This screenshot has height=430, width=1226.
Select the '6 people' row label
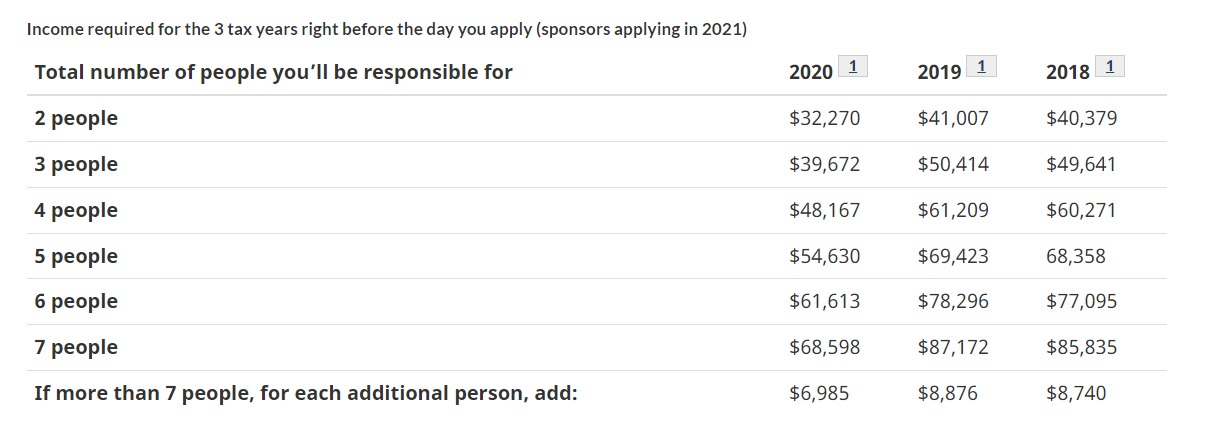coord(76,302)
